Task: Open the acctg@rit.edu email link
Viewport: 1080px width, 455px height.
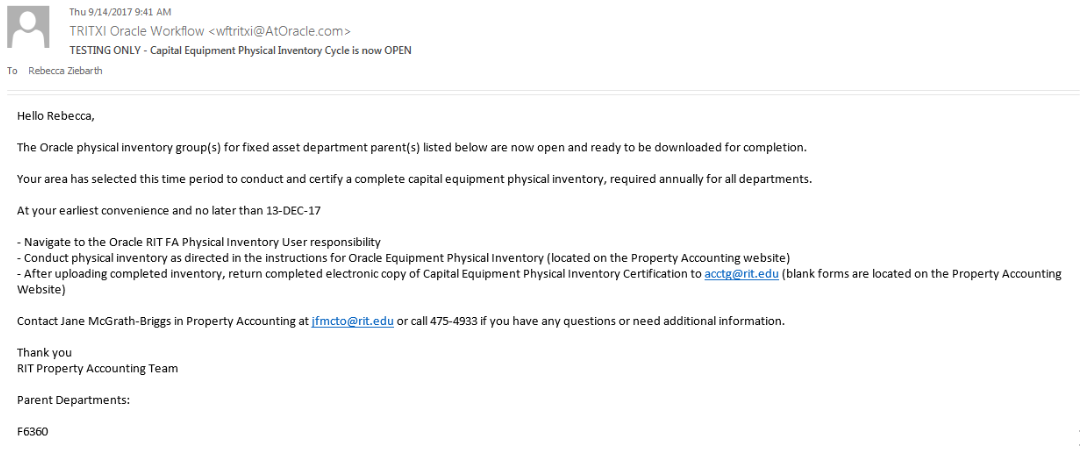Action: coord(741,273)
